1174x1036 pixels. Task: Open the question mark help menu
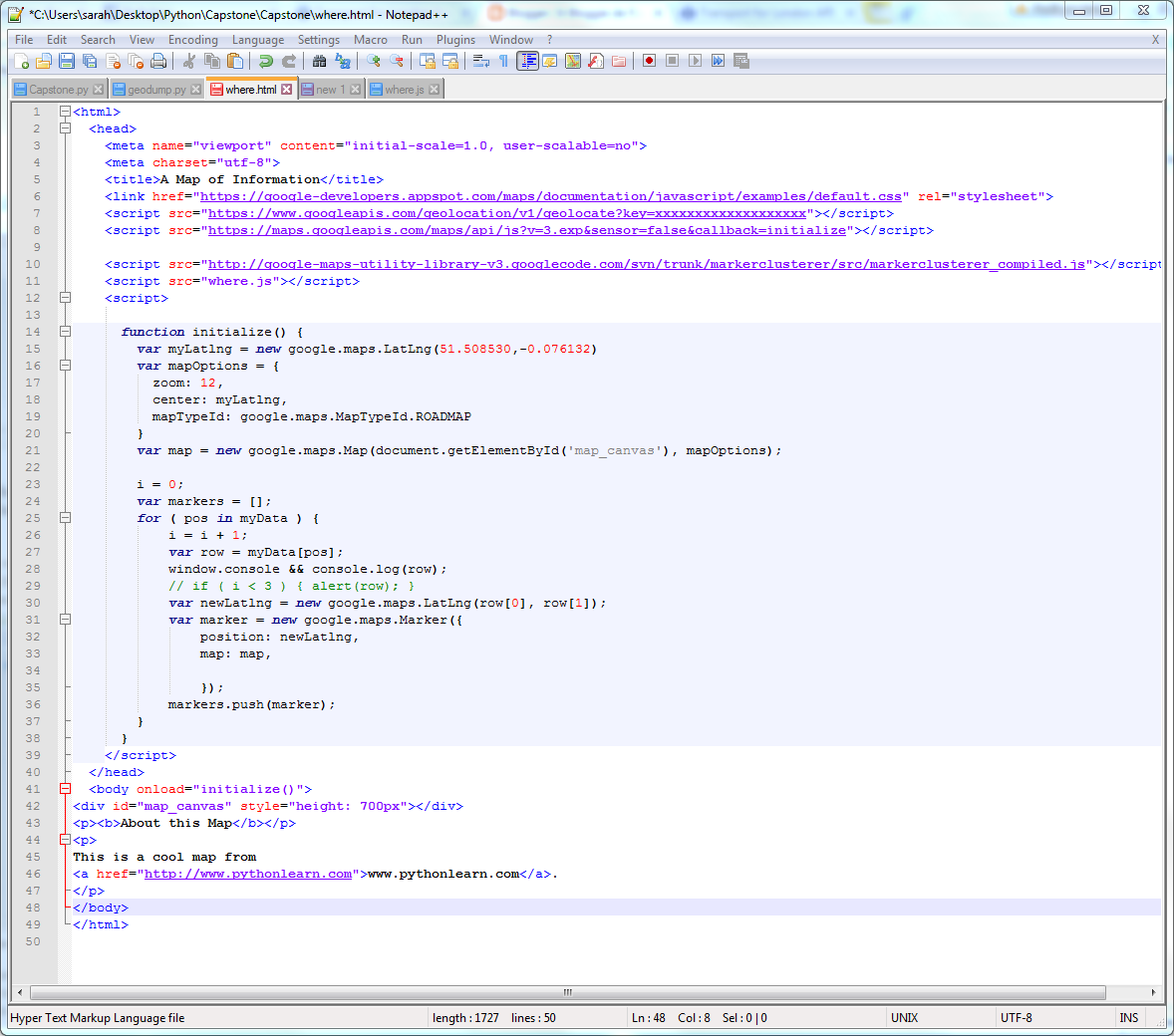549,40
